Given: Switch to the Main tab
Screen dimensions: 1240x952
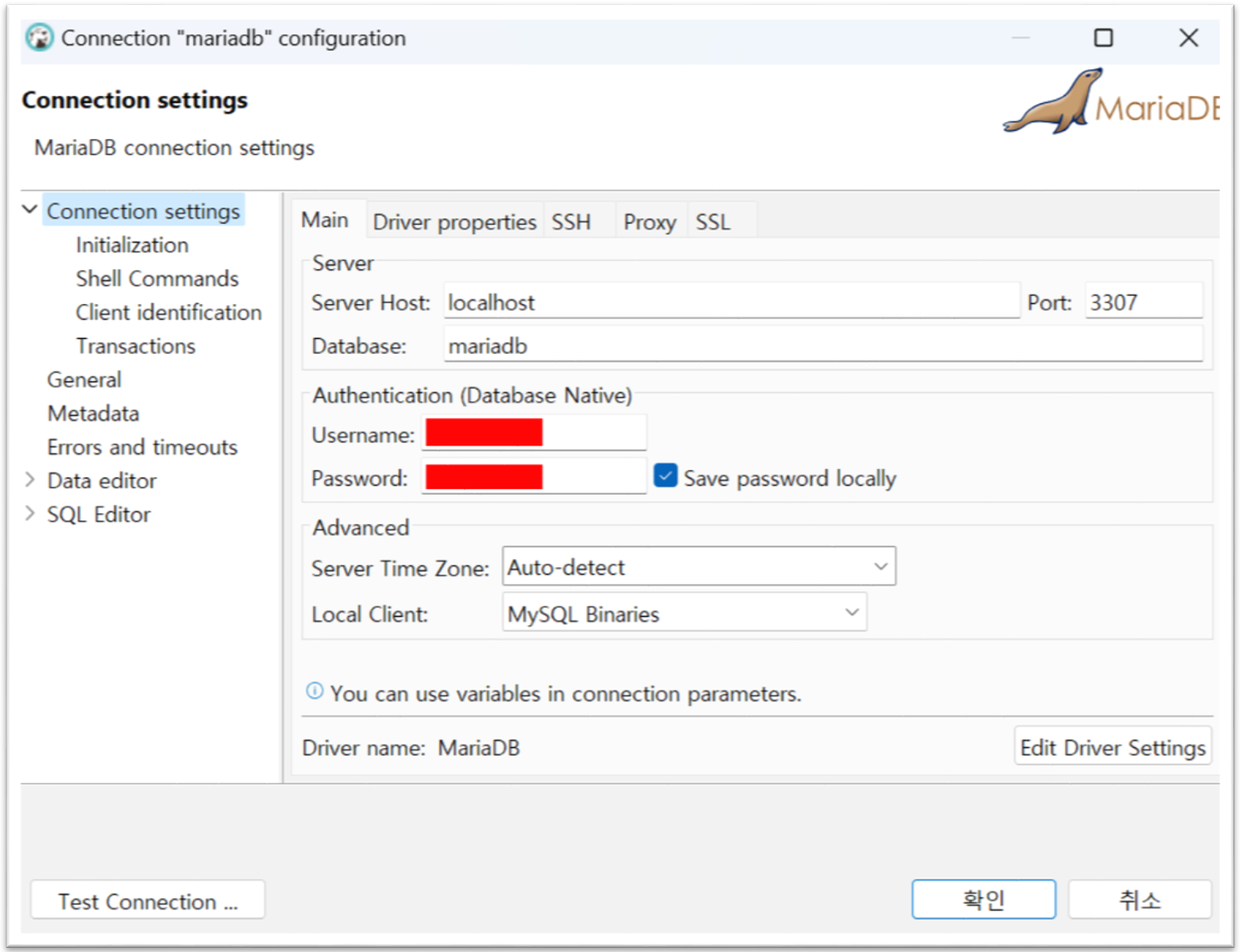Looking at the screenshot, I should (x=325, y=220).
